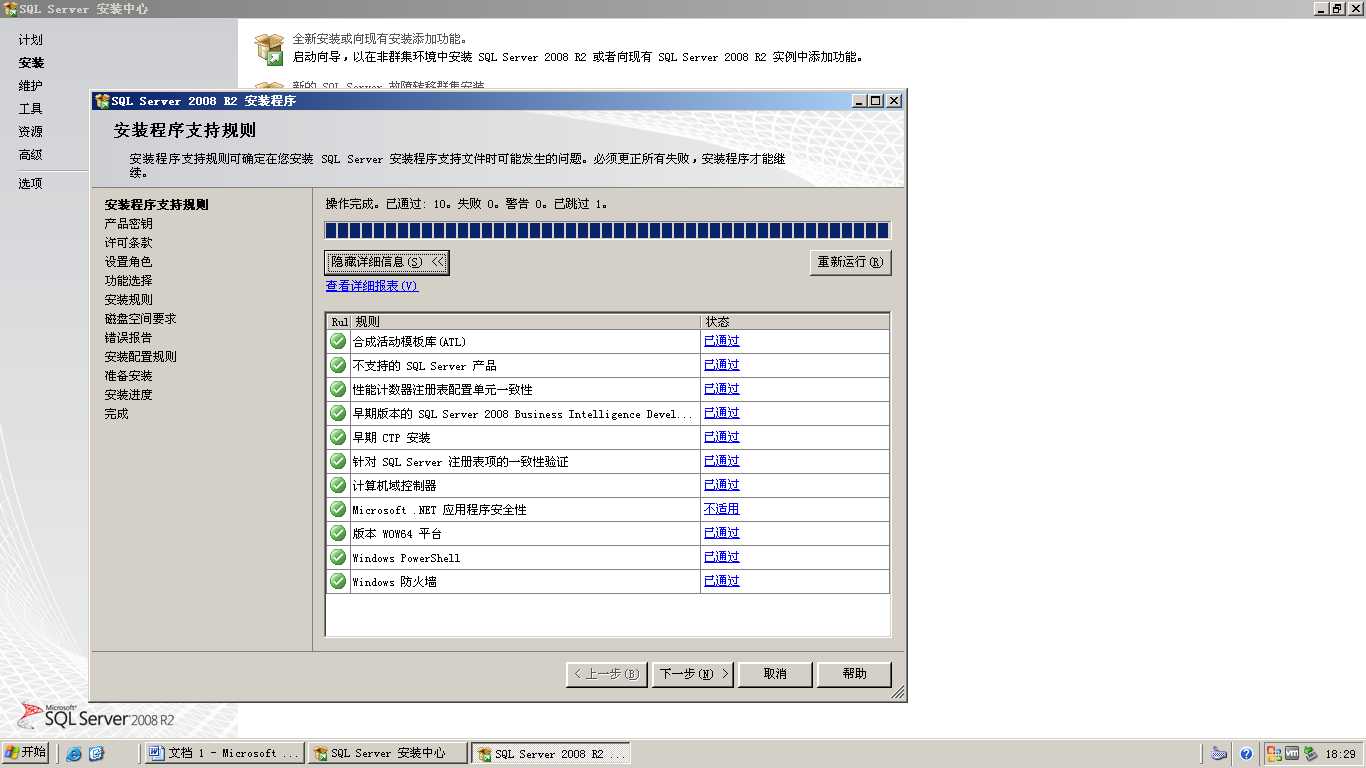This screenshot has height=768, width=1366.
Task: Switch to SQL Server 2008 R2 taskbar button
Action: click(551, 753)
